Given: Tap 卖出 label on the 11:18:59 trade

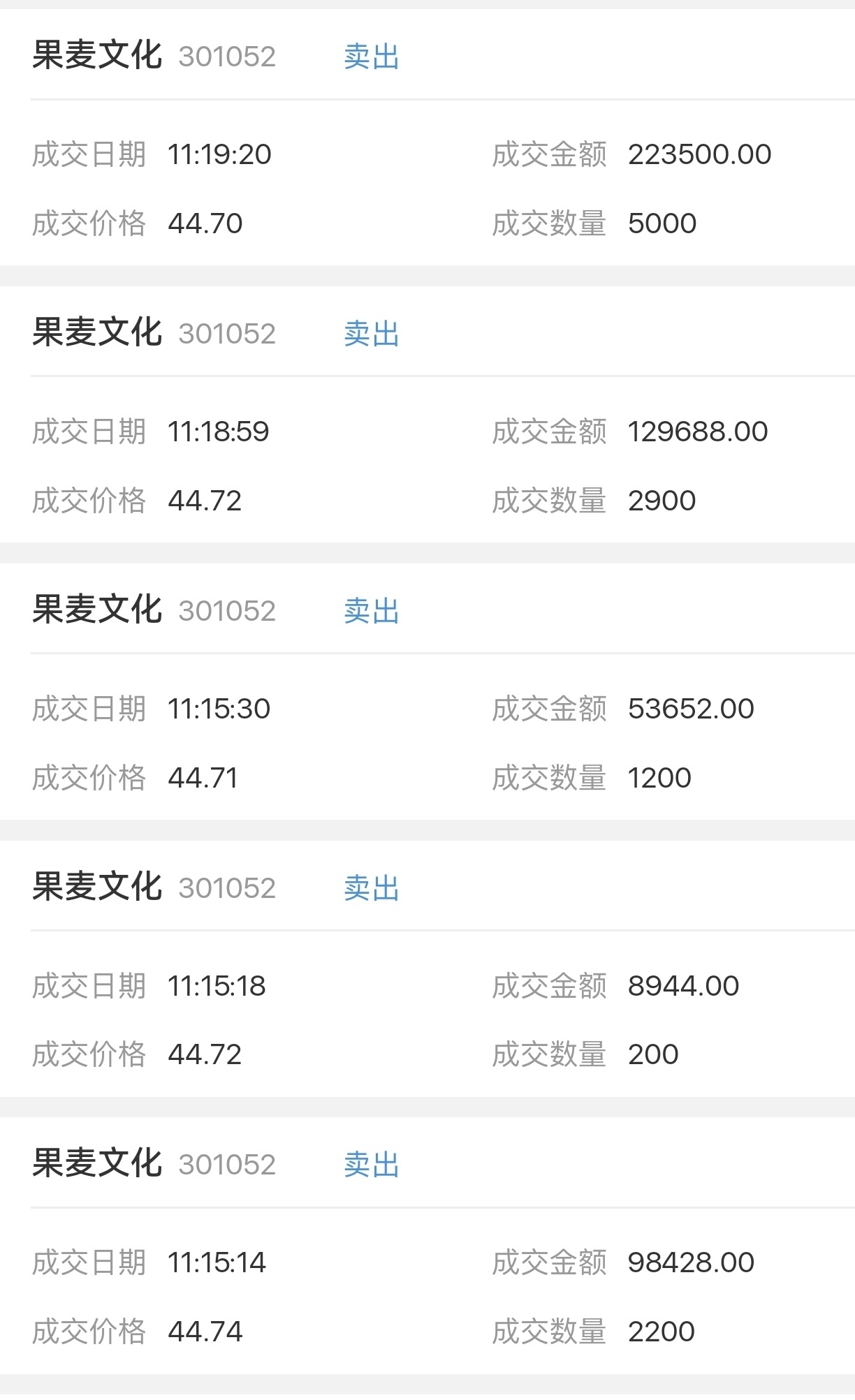Looking at the screenshot, I should pos(372,334).
